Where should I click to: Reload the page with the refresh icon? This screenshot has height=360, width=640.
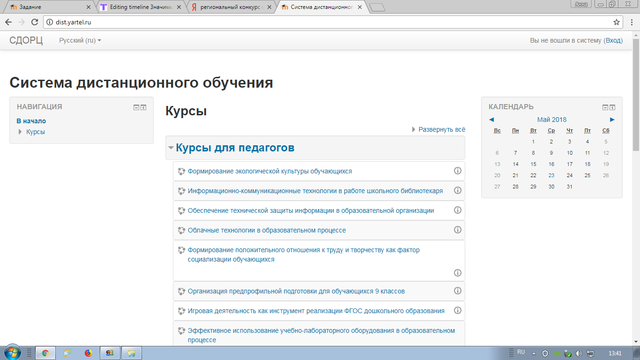(x=35, y=22)
